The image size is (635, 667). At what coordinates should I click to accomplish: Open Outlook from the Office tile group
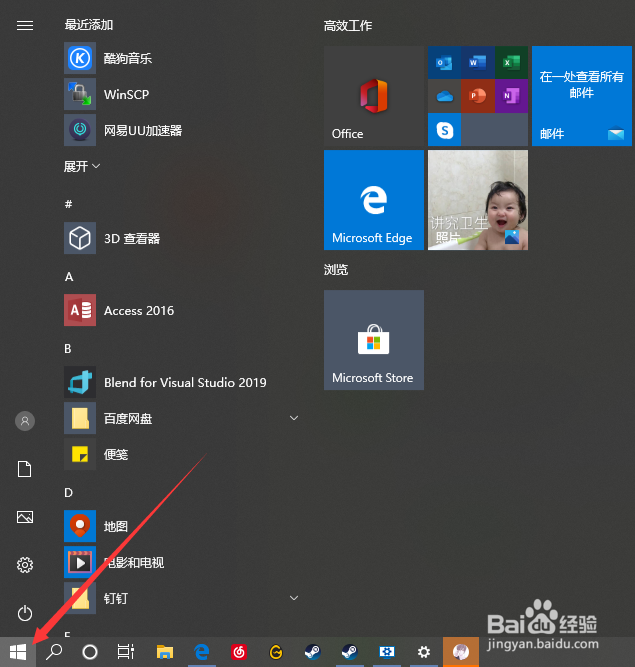coord(444,63)
